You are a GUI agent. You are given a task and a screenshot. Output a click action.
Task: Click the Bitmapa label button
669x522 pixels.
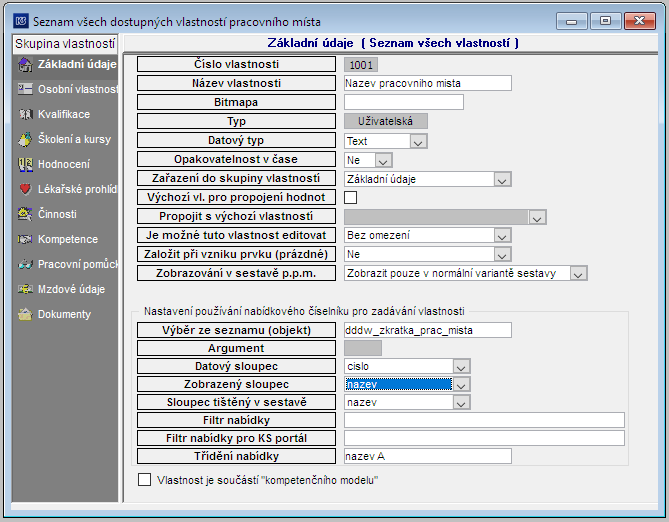pos(236,102)
